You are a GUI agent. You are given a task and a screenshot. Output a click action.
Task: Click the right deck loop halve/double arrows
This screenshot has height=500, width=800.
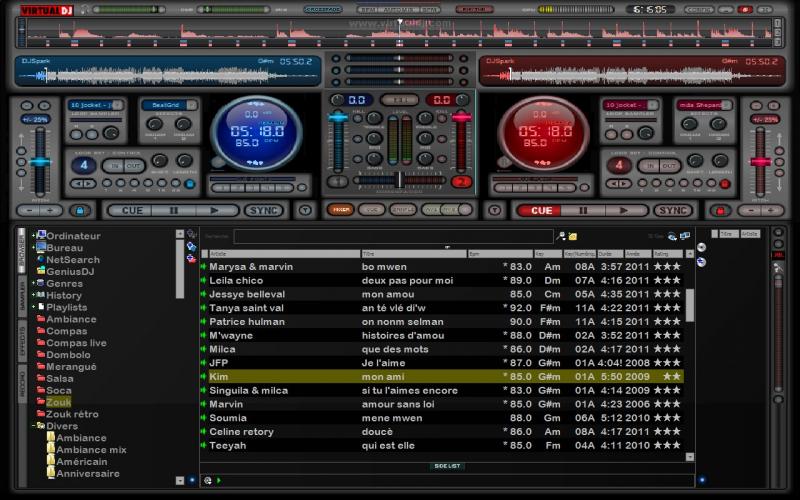[618, 184]
